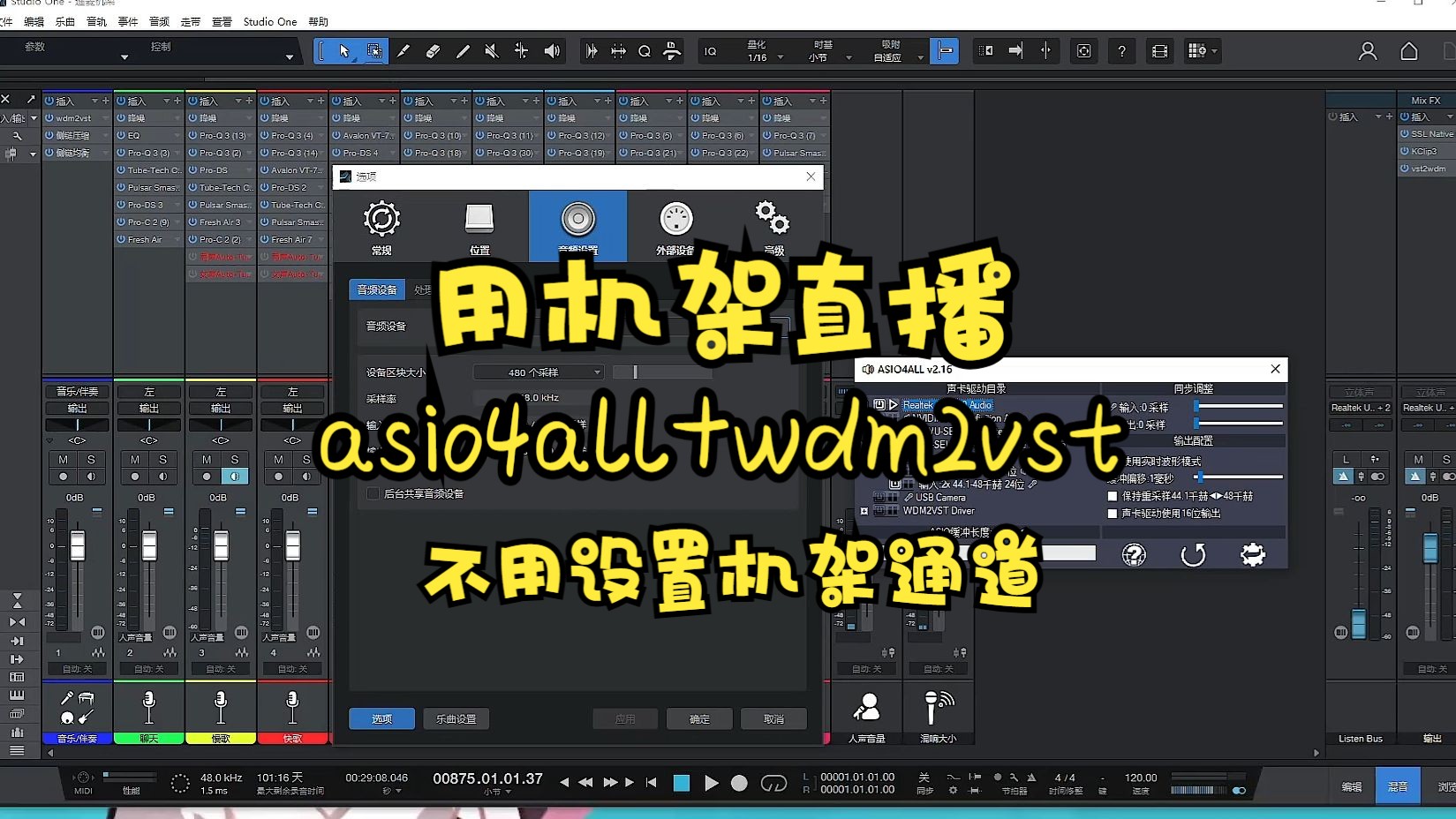1456x819 pixels.
Task: Click the 选项 button in the dialog footer
Action: pos(381,718)
